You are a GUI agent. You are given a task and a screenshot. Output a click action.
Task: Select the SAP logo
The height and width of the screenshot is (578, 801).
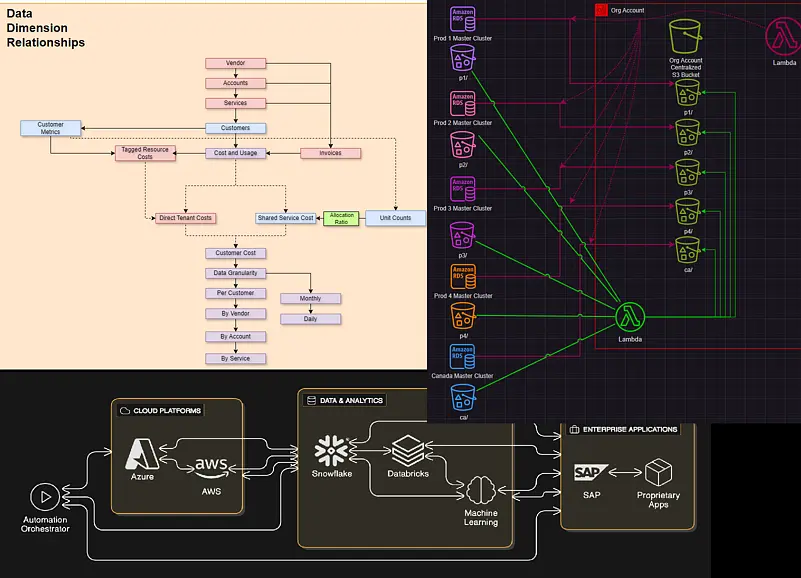tap(589, 472)
